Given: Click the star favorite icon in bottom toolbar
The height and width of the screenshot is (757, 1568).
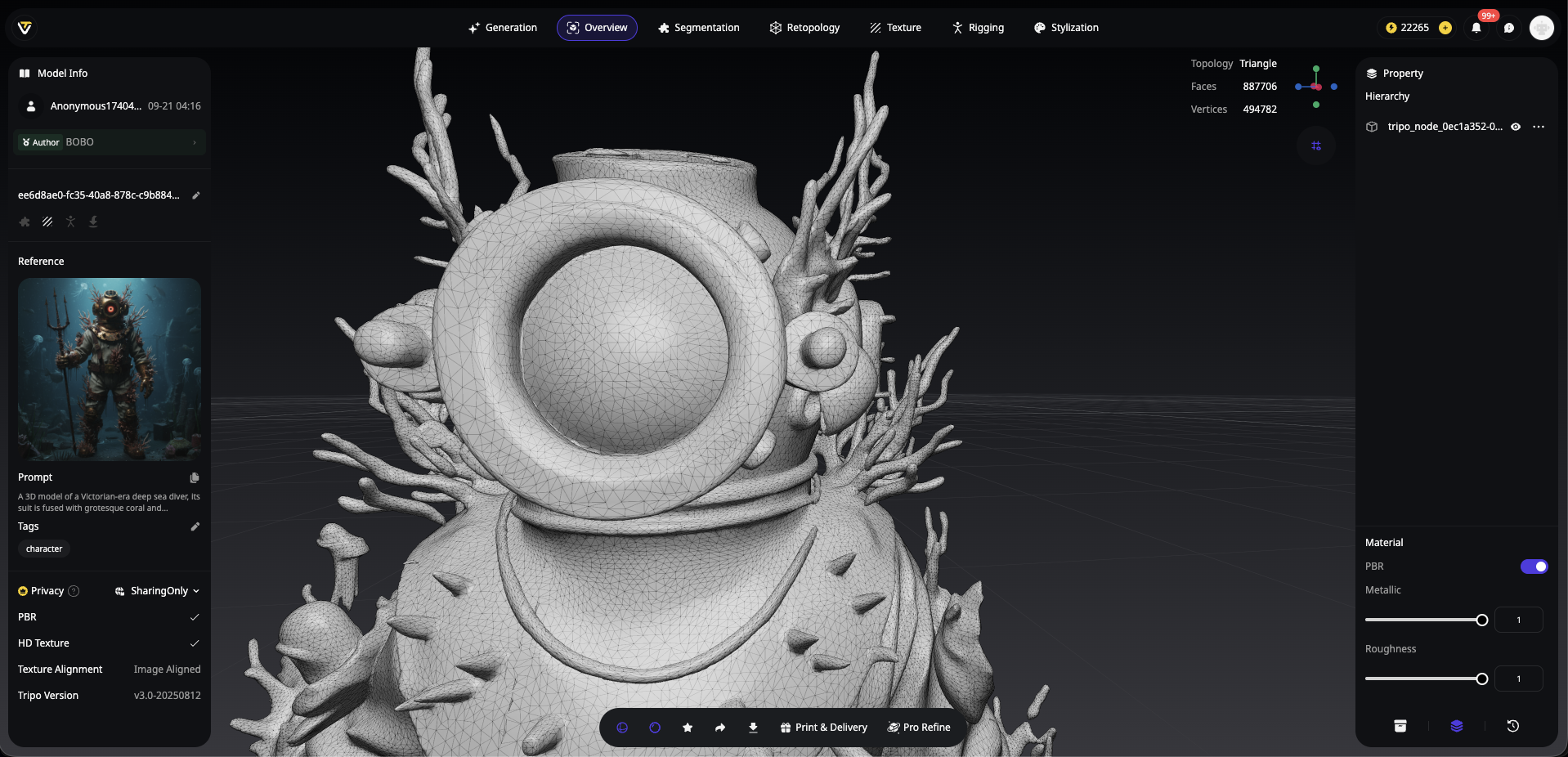Looking at the screenshot, I should click(688, 728).
